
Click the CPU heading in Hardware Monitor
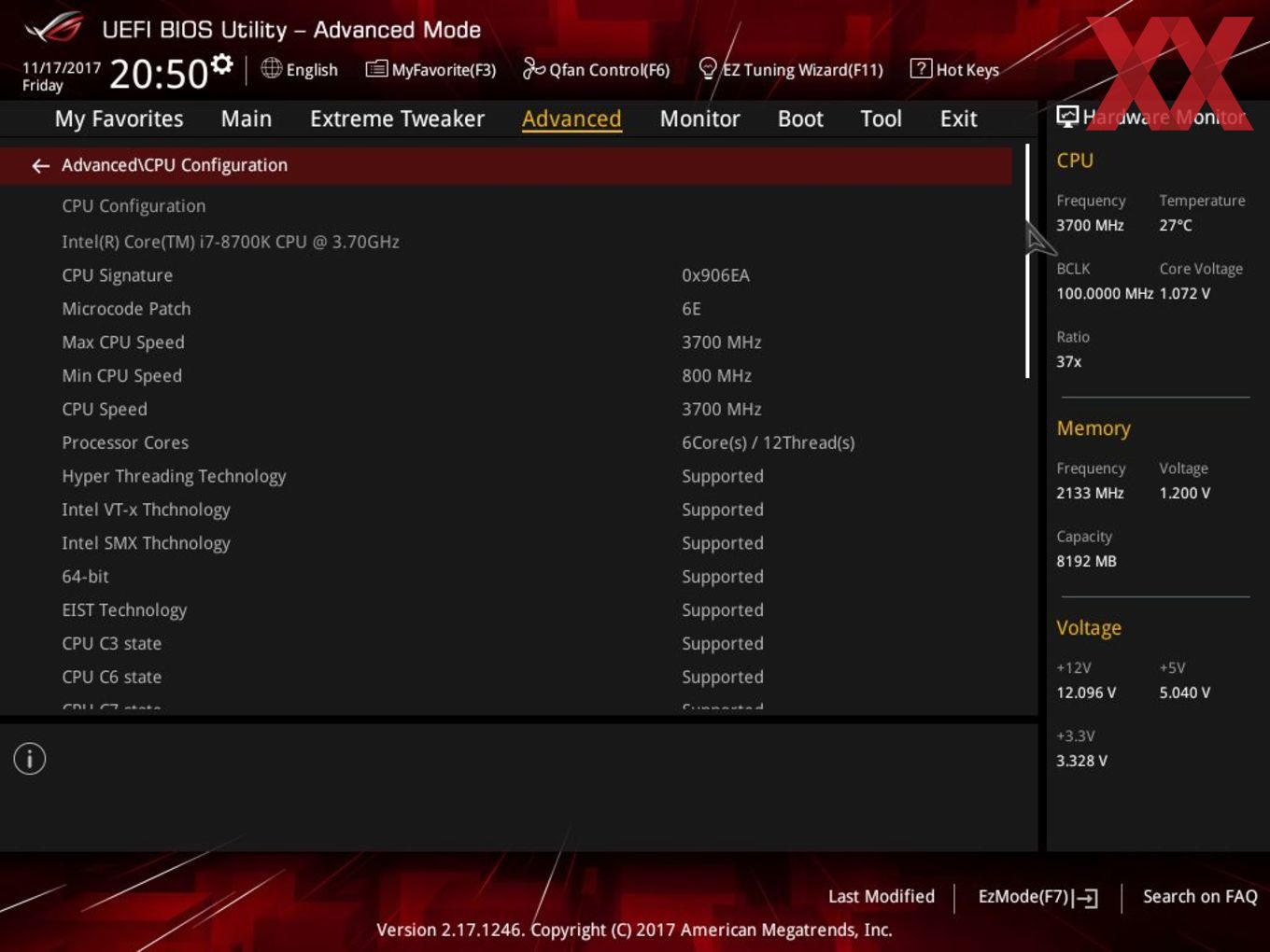1075,161
